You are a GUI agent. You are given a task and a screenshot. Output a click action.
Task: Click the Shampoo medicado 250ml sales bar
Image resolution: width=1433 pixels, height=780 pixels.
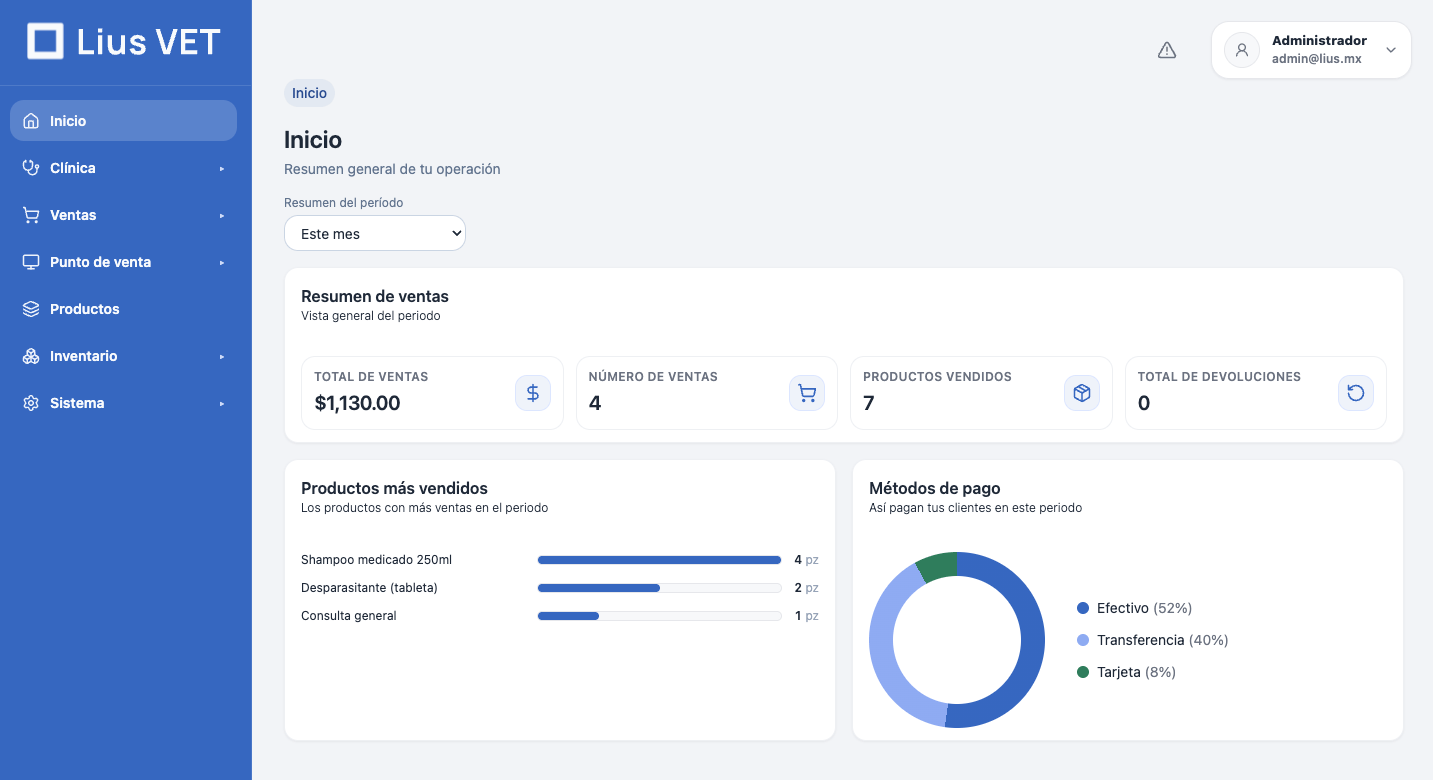point(659,560)
